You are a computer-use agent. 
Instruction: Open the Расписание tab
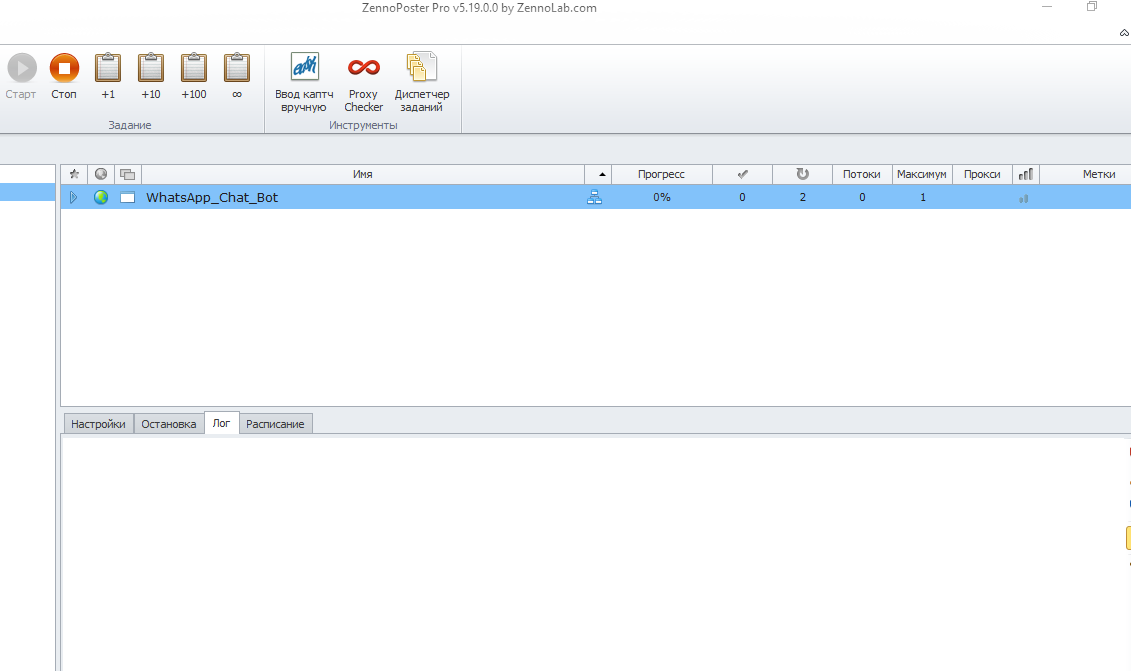point(275,424)
